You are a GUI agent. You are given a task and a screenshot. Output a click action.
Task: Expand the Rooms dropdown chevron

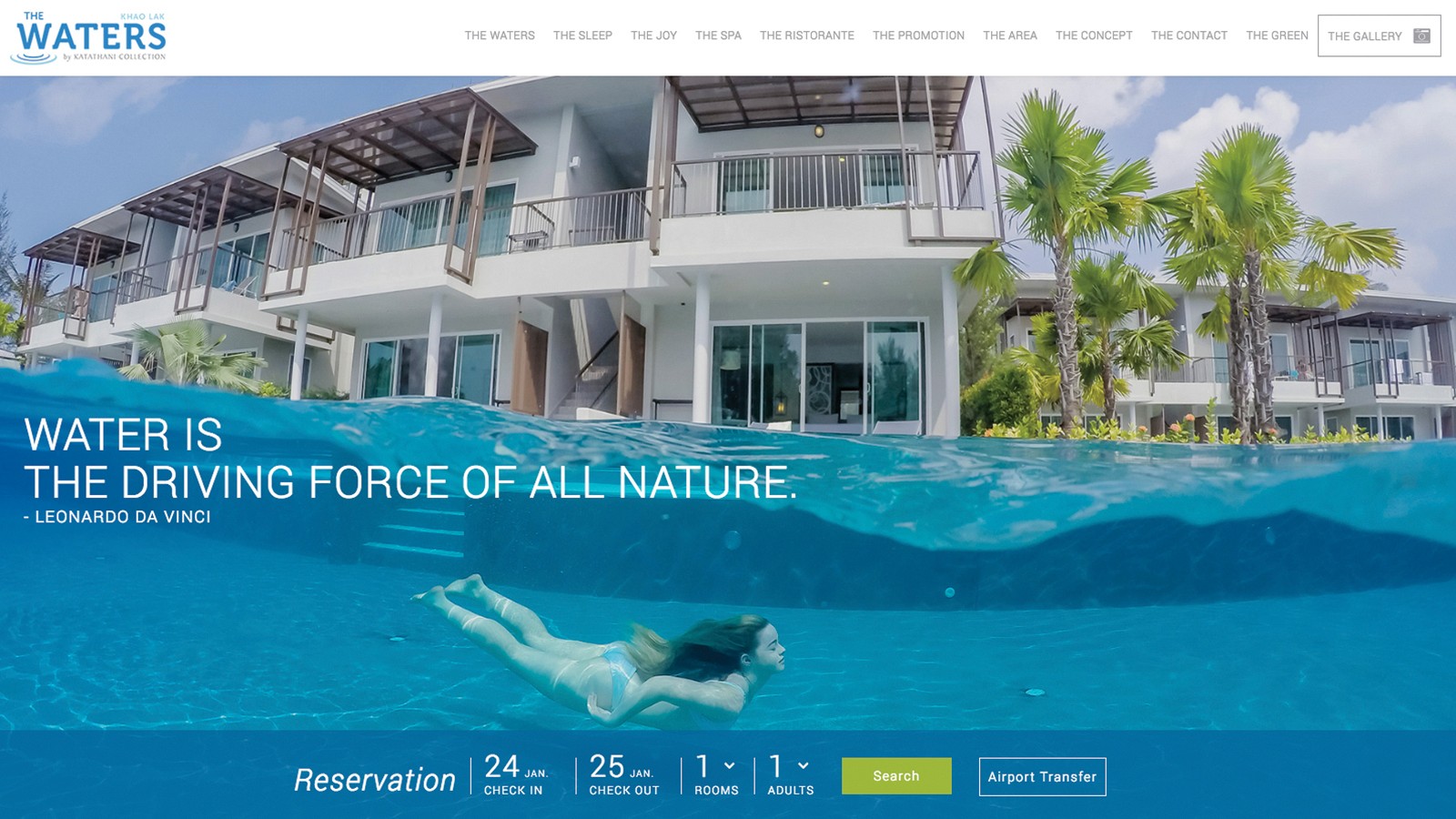[729, 765]
